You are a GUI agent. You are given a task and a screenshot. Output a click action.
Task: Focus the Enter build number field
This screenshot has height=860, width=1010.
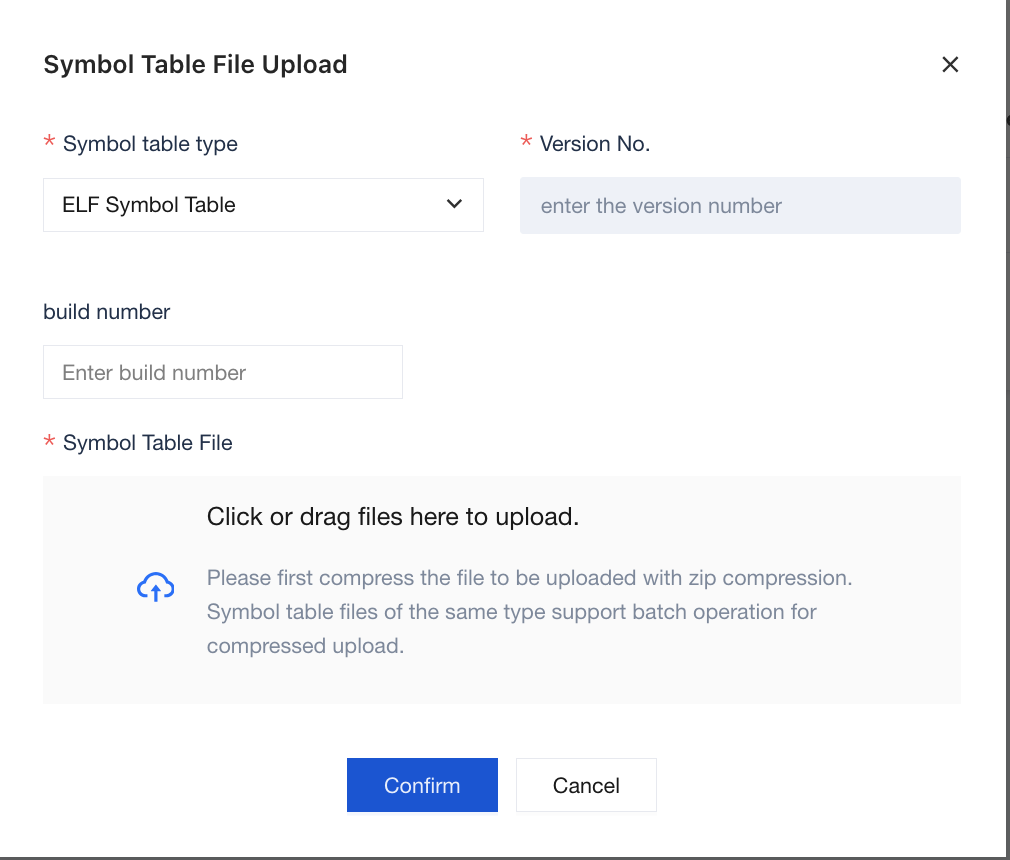[x=223, y=372]
